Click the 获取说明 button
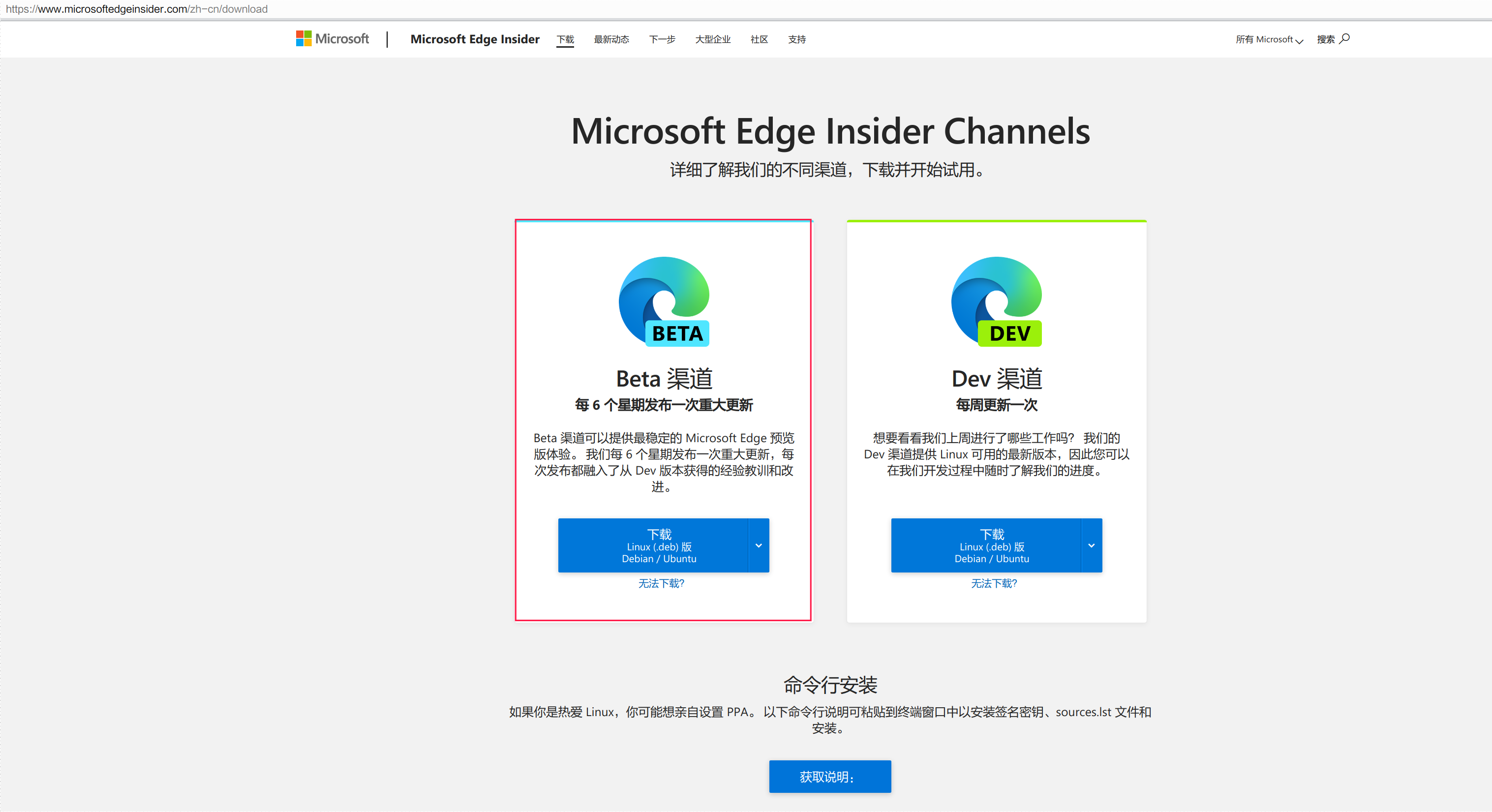 pyautogui.click(x=829, y=777)
